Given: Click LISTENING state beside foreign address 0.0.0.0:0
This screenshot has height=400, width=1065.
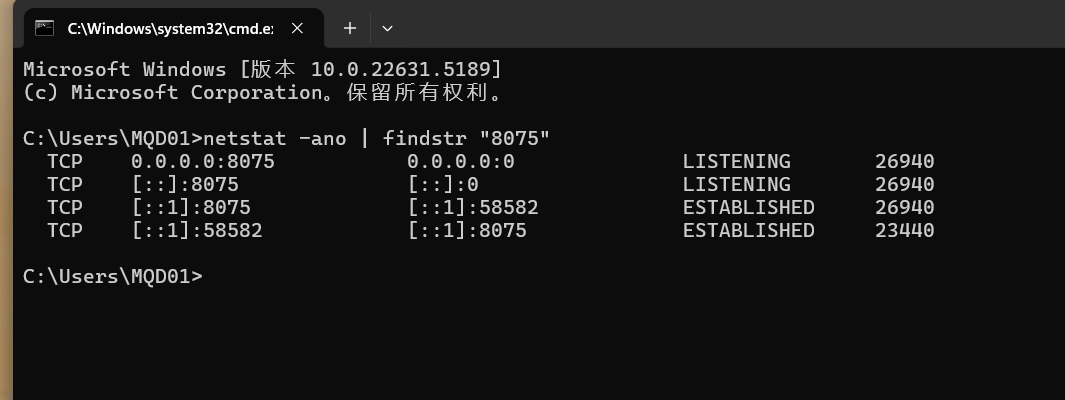Looking at the screenshot, I should click(736, 162).
